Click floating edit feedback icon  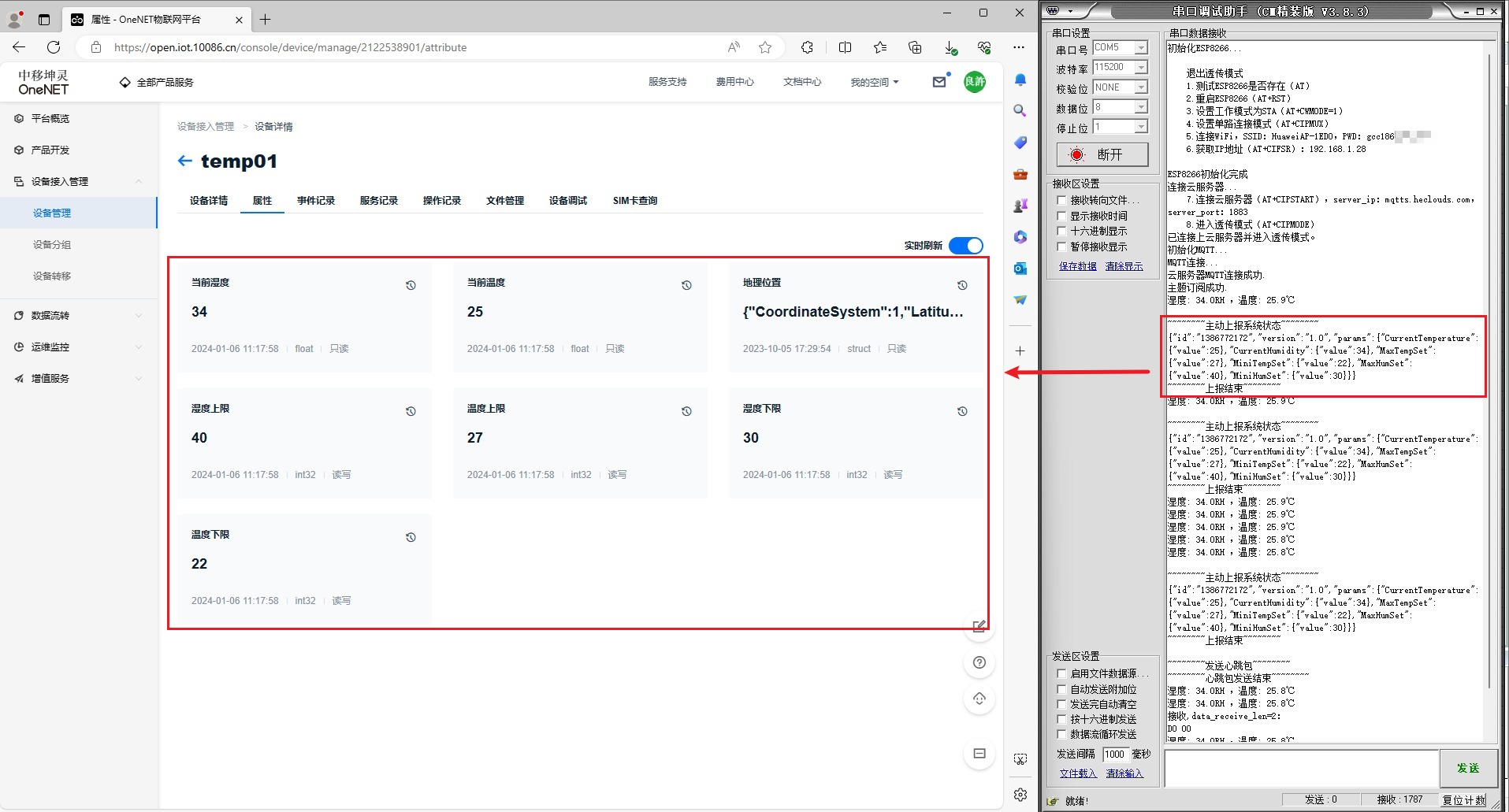pos(979,626)
